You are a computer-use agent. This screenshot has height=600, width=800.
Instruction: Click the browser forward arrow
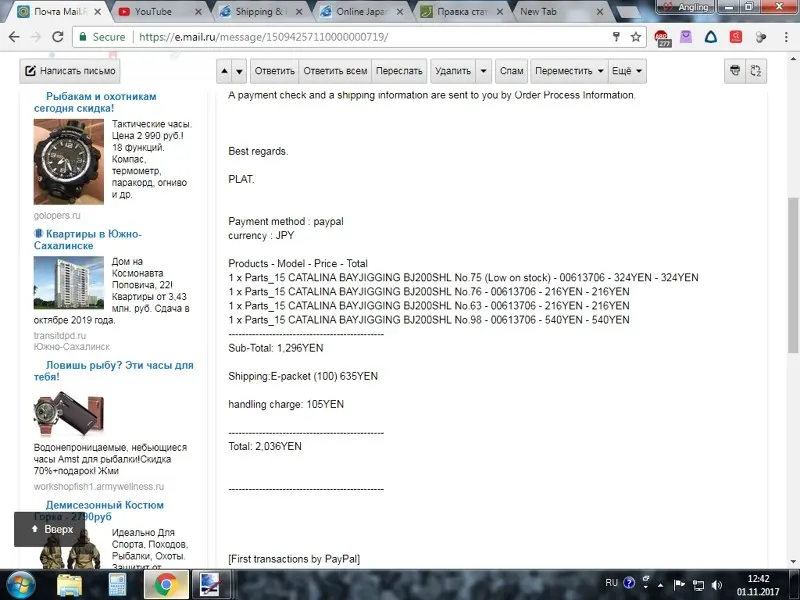[36, 37]
